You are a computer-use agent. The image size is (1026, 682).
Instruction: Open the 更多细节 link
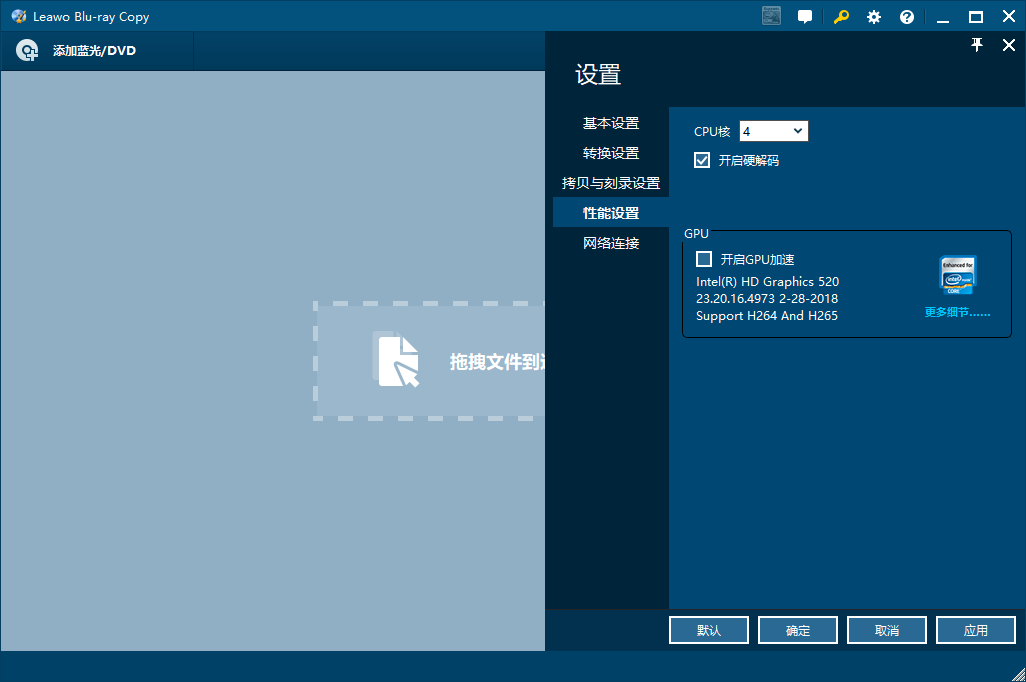[x=957, y=312]
